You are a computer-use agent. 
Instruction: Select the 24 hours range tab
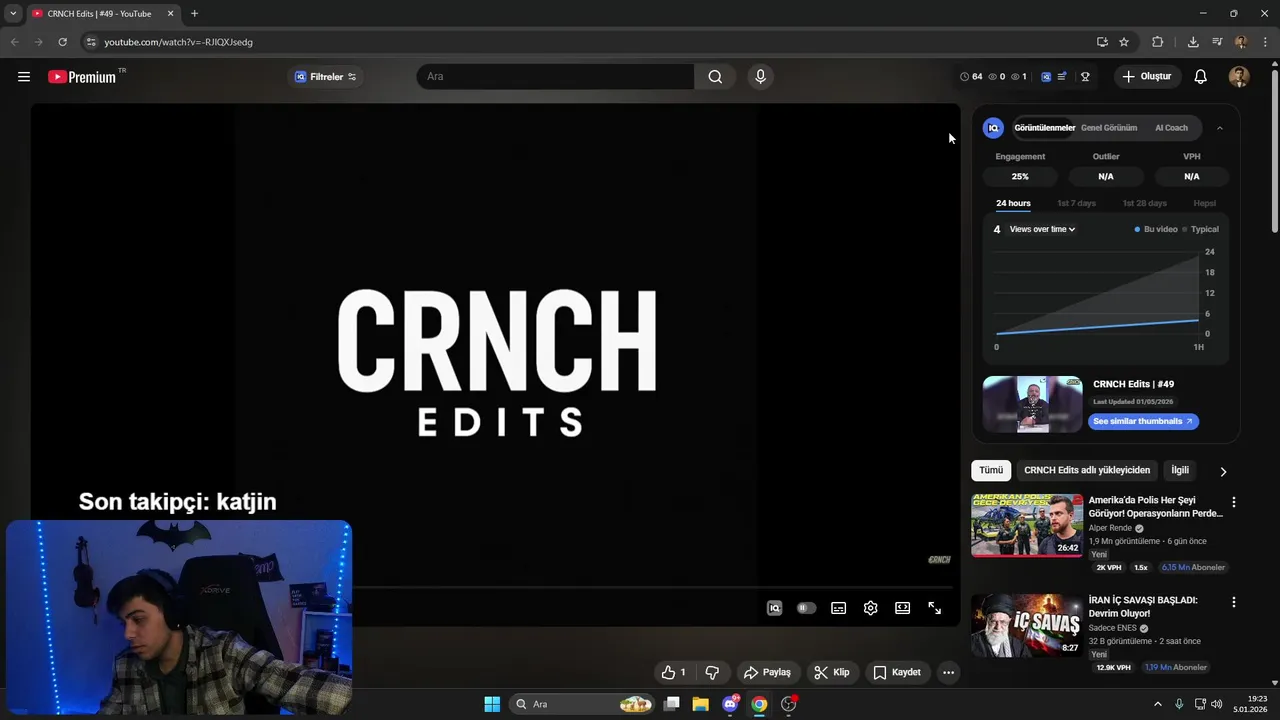(x=1013, y=203)
